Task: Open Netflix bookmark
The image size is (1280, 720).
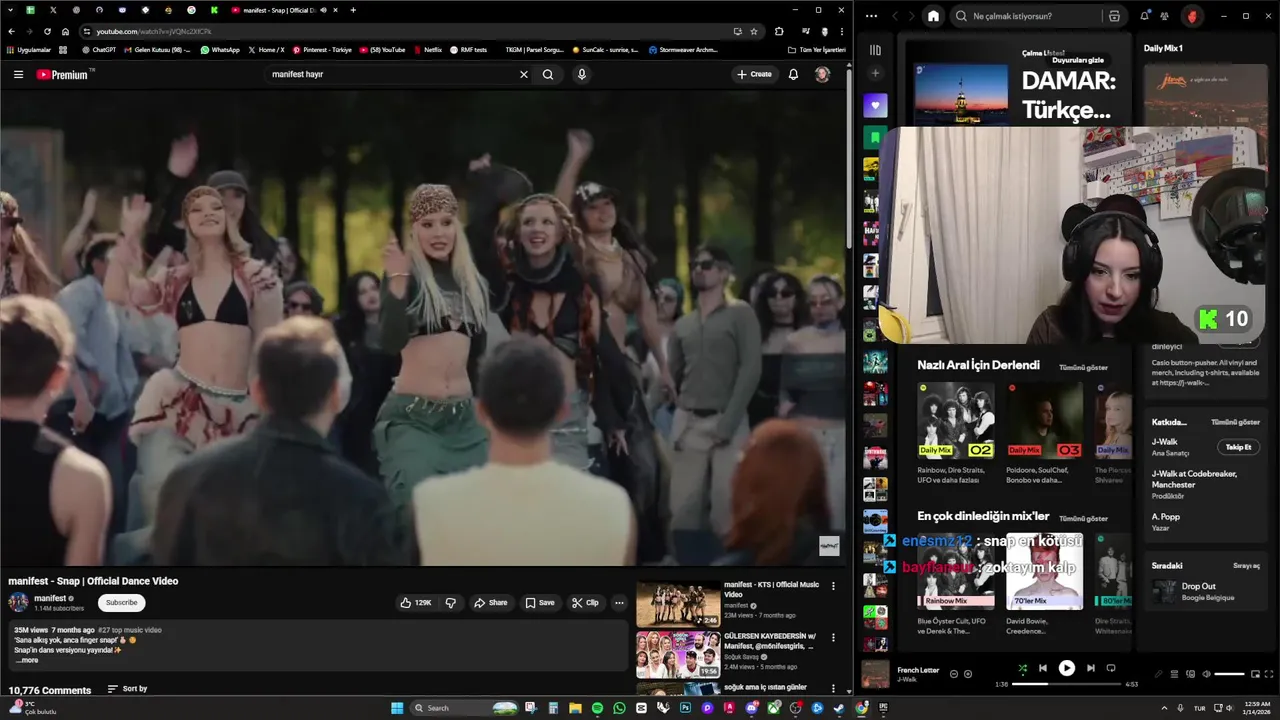Action: [x=427, y=49]
